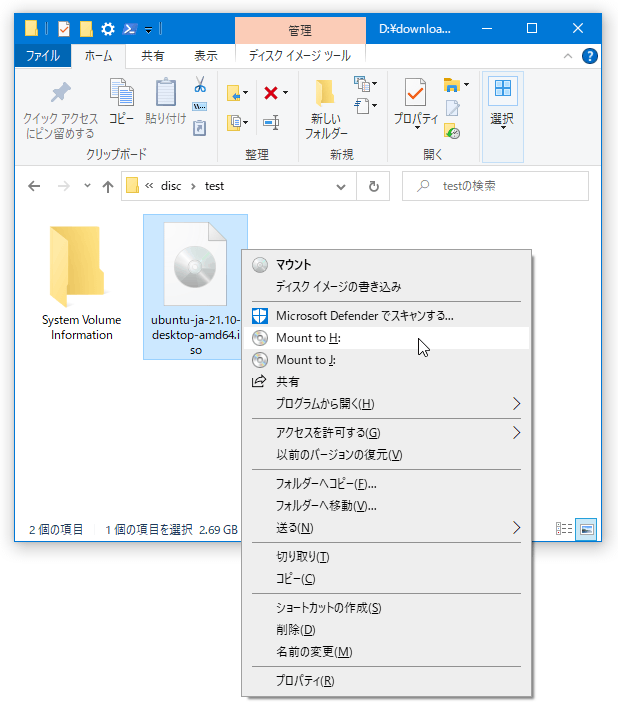Click the Paste shortcut icon
618x708 pixels.
(x=200, y=128)
